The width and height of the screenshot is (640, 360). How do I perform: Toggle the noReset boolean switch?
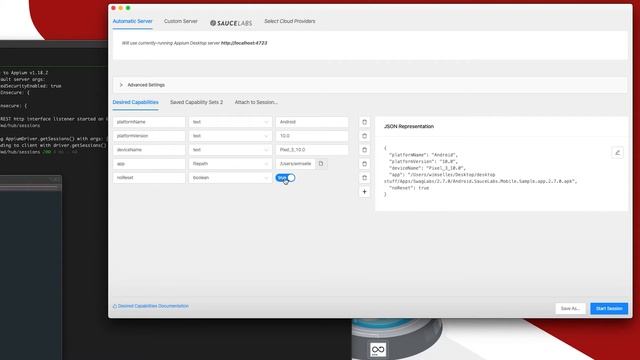pos(285,178)
